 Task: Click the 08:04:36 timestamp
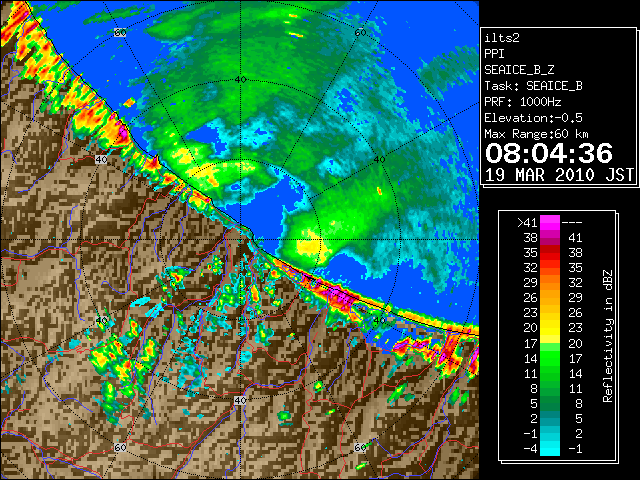click(x=549, y=153)
